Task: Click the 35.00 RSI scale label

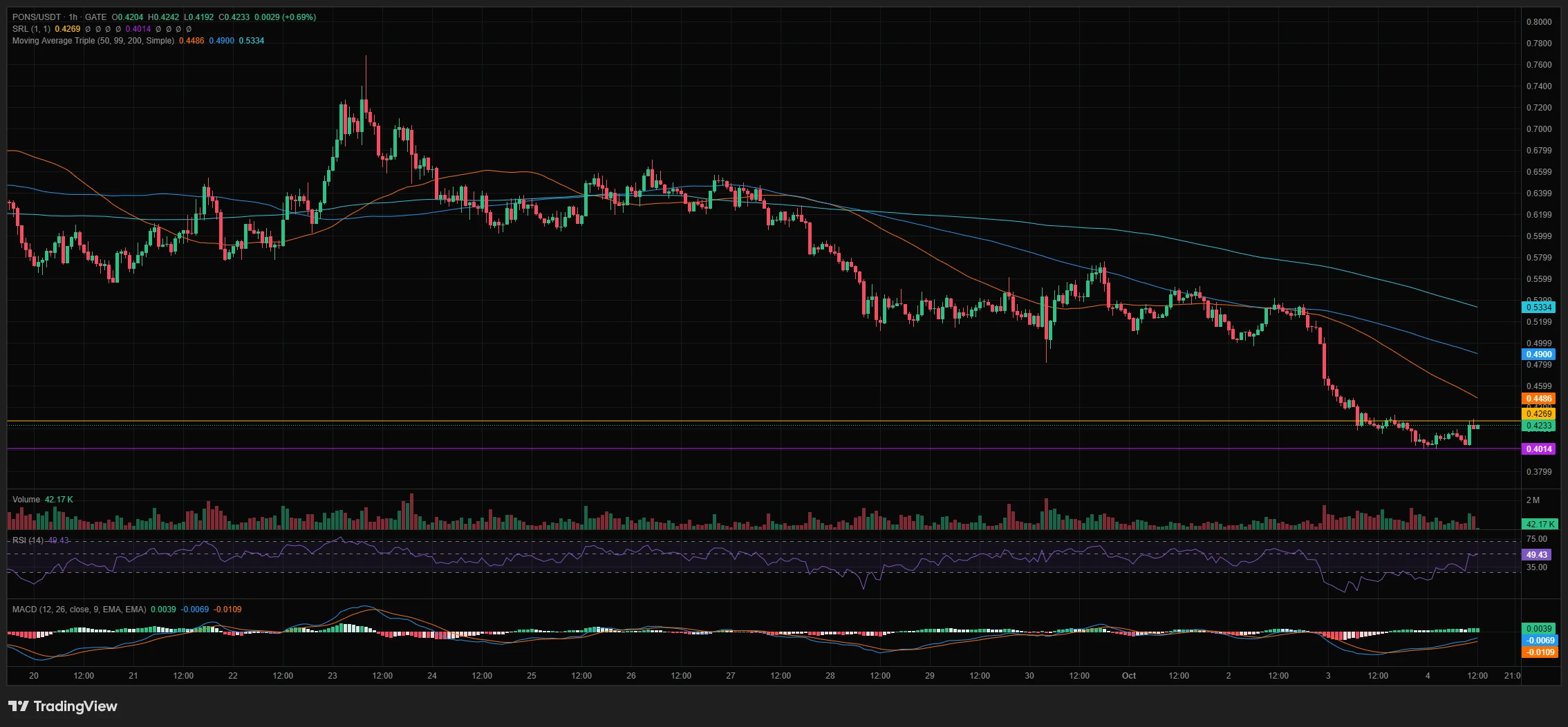Action: (x=1537, y=567)
